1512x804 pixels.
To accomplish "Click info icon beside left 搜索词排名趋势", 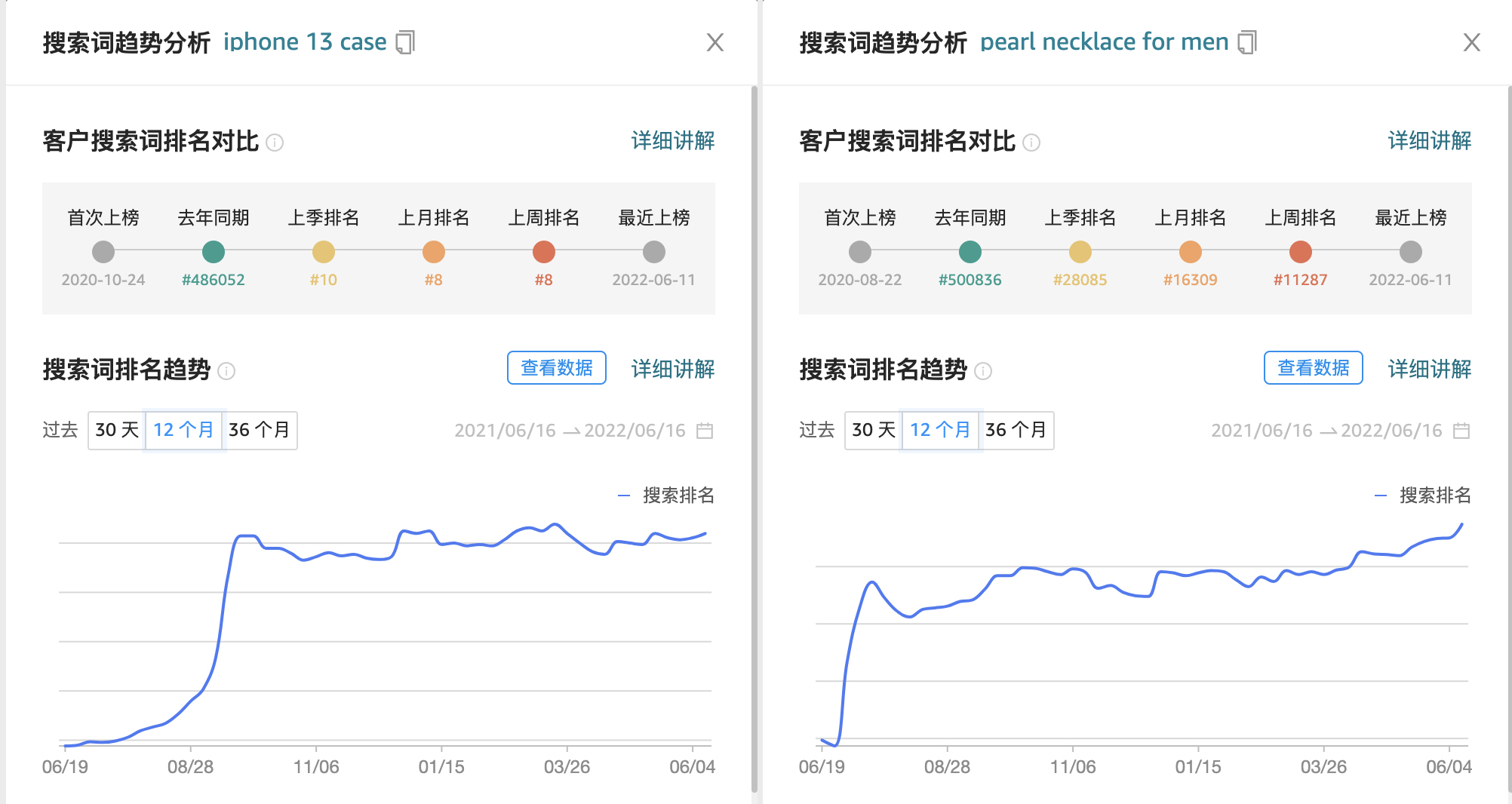I will (226, 371).
